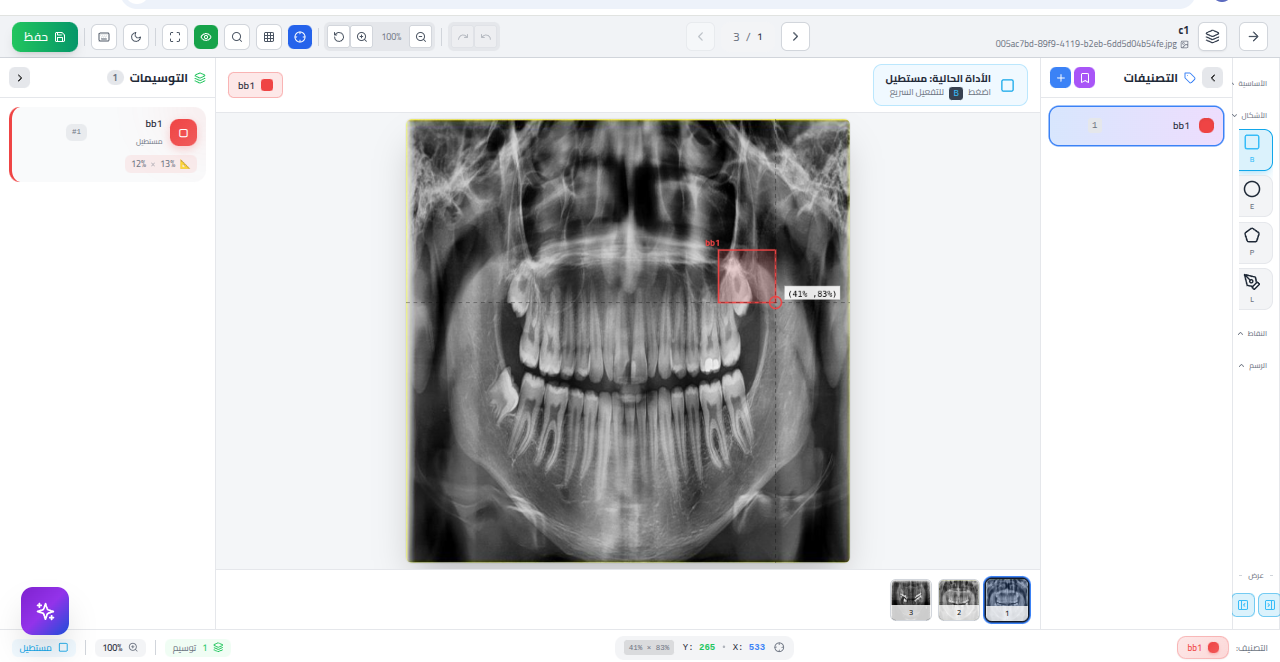The width and height of the screenshot is (1280, 662).
Task: Collapse the annotations panel with chevron
Action: [x=19, y=78]
